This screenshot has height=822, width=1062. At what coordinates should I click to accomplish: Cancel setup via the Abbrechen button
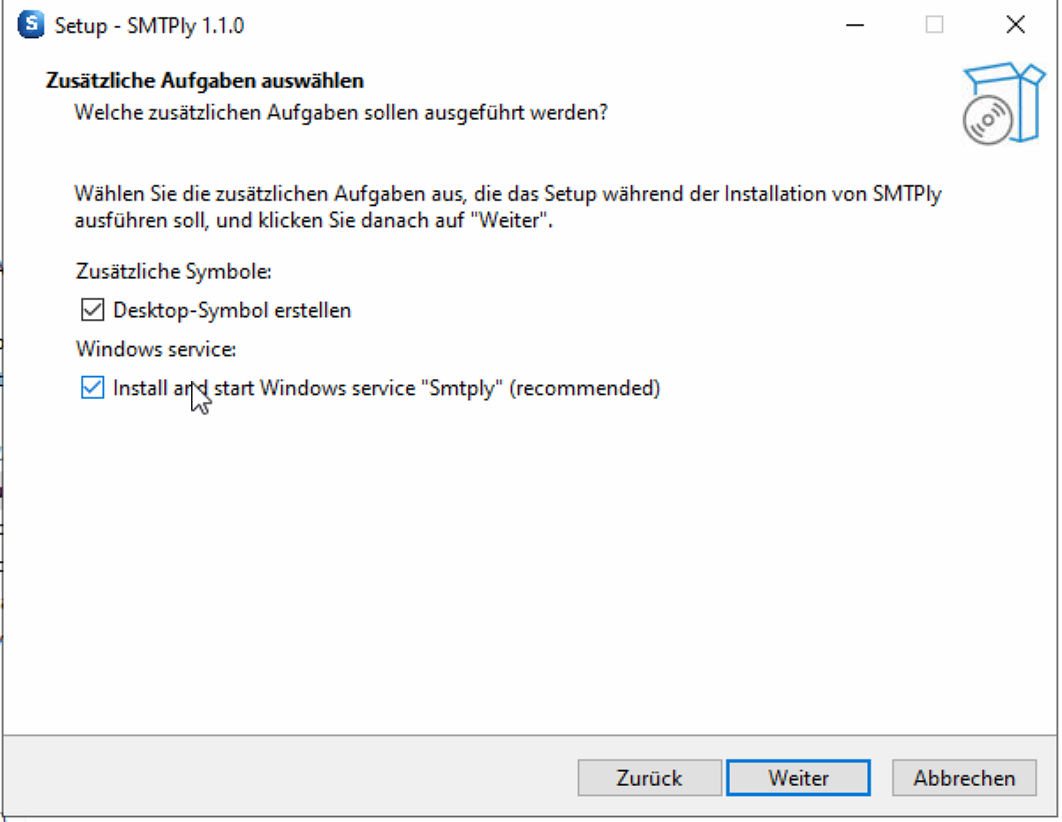[963, 777]
